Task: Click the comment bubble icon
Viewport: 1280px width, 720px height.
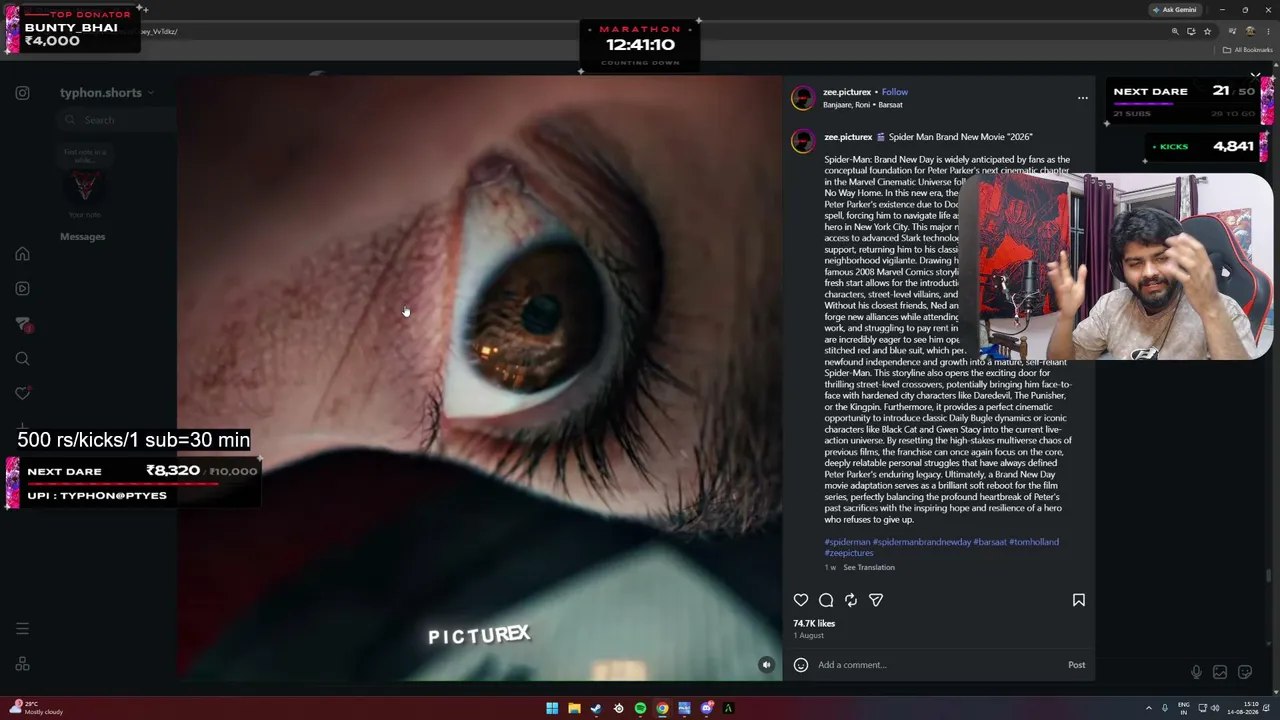Action: click(x=826, y=600)
